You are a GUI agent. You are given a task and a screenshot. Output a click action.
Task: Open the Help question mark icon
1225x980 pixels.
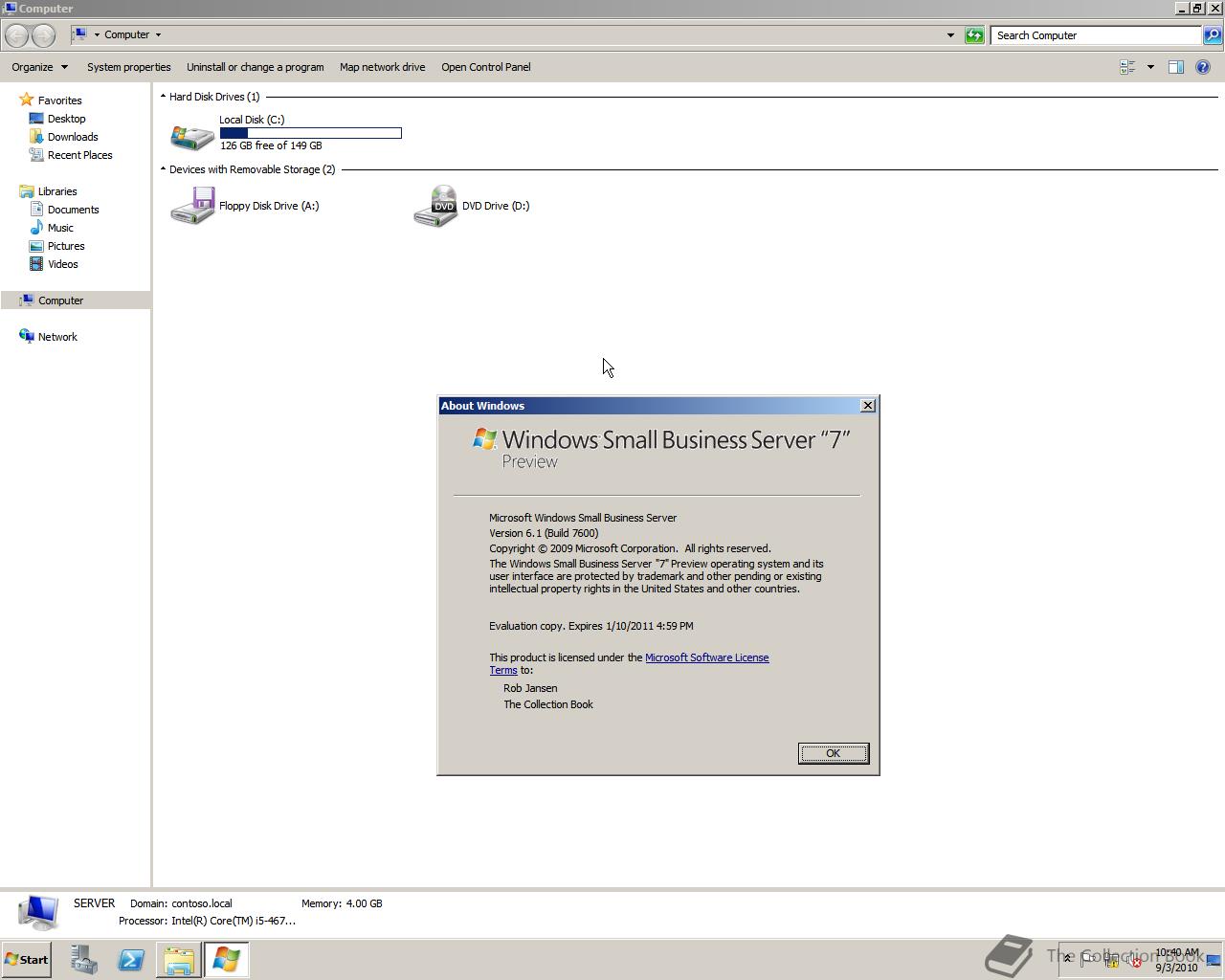1203,67
